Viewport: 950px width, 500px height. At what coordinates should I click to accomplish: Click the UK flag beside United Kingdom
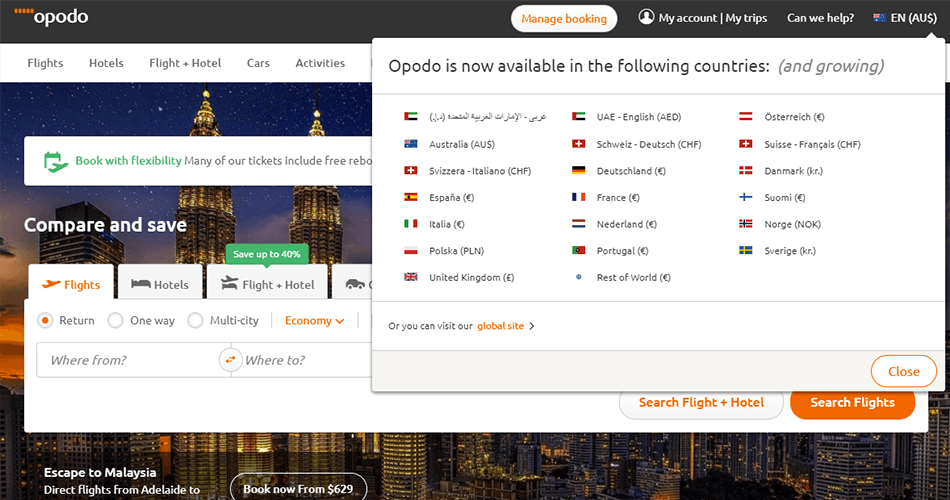411,277
